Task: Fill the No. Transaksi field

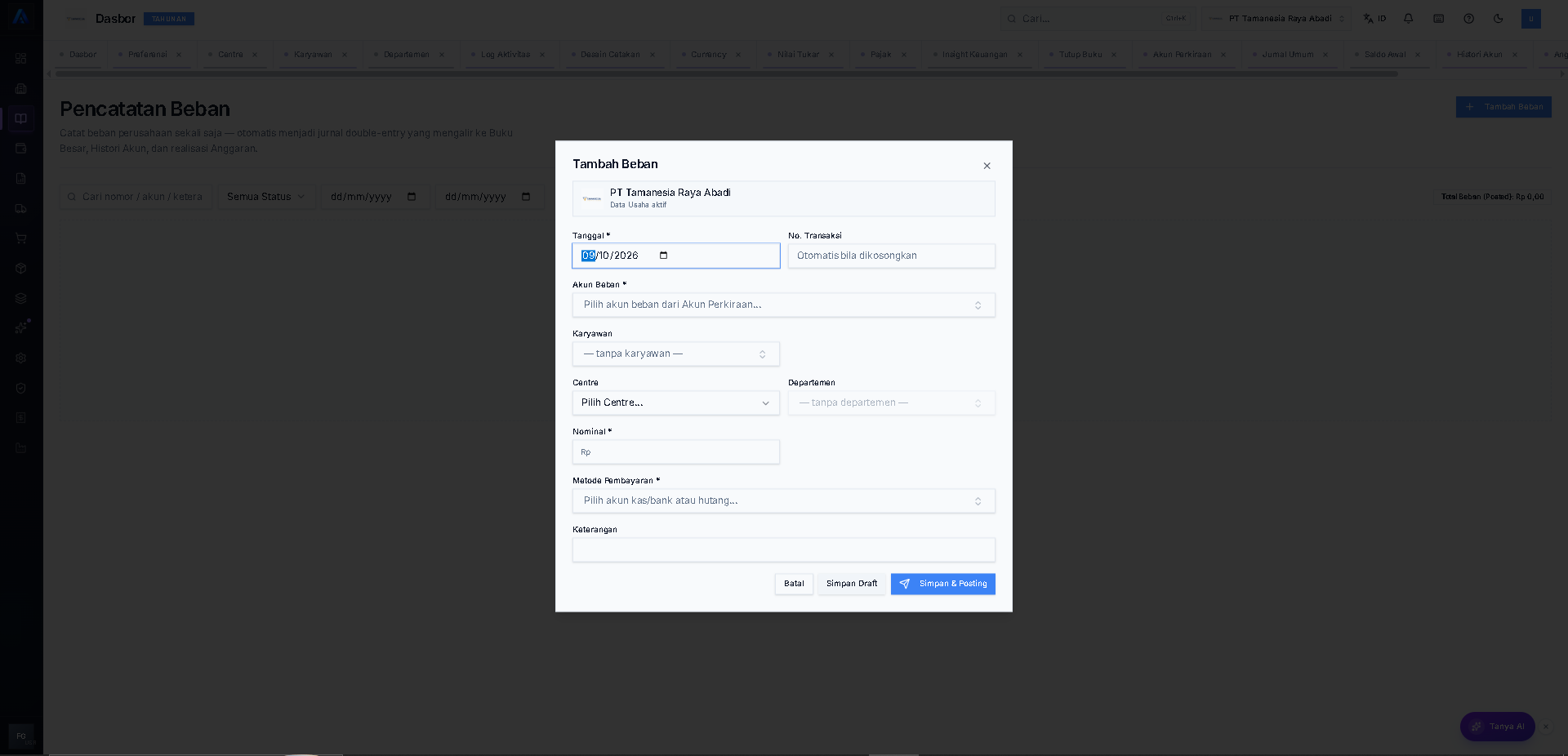Action: (891, 256)
